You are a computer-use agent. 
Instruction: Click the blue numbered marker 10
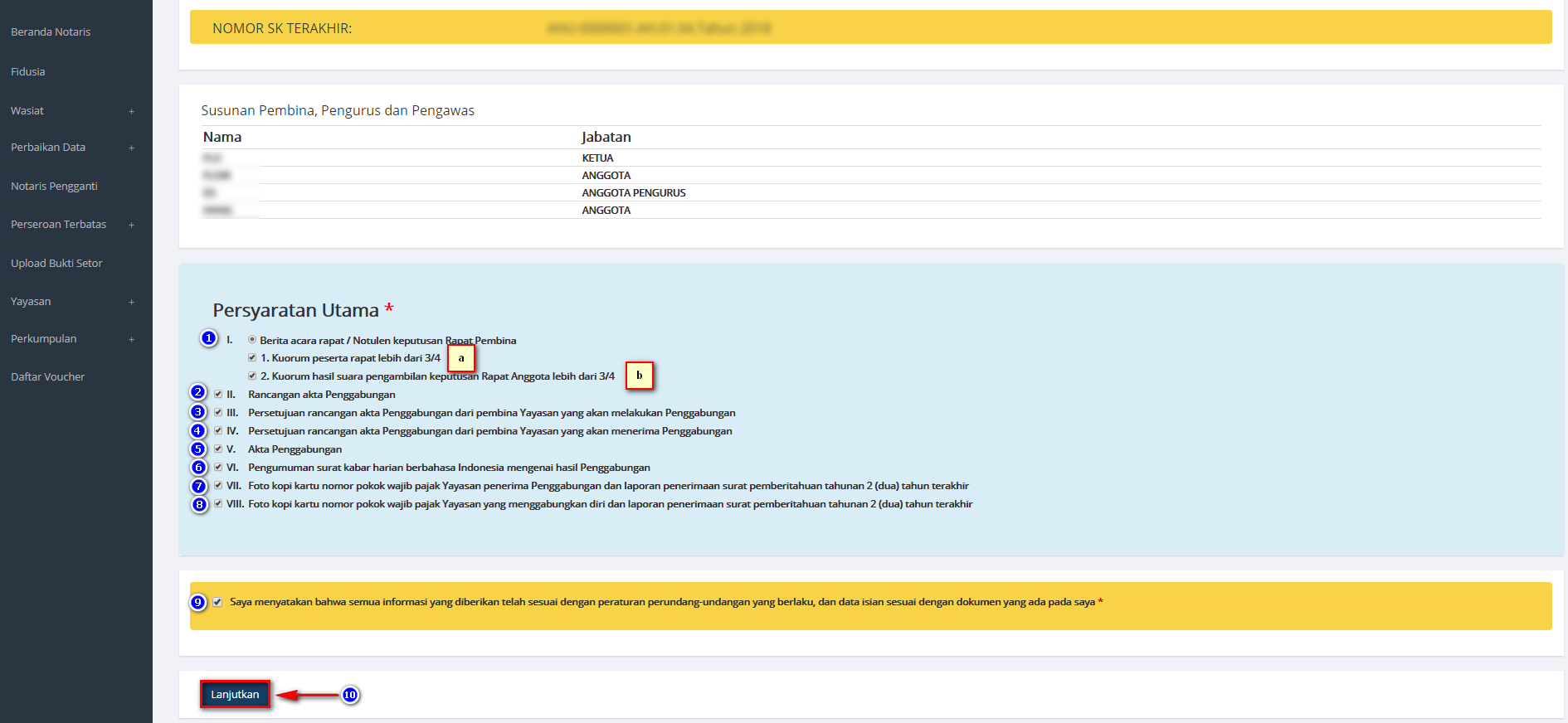(350, 695)
